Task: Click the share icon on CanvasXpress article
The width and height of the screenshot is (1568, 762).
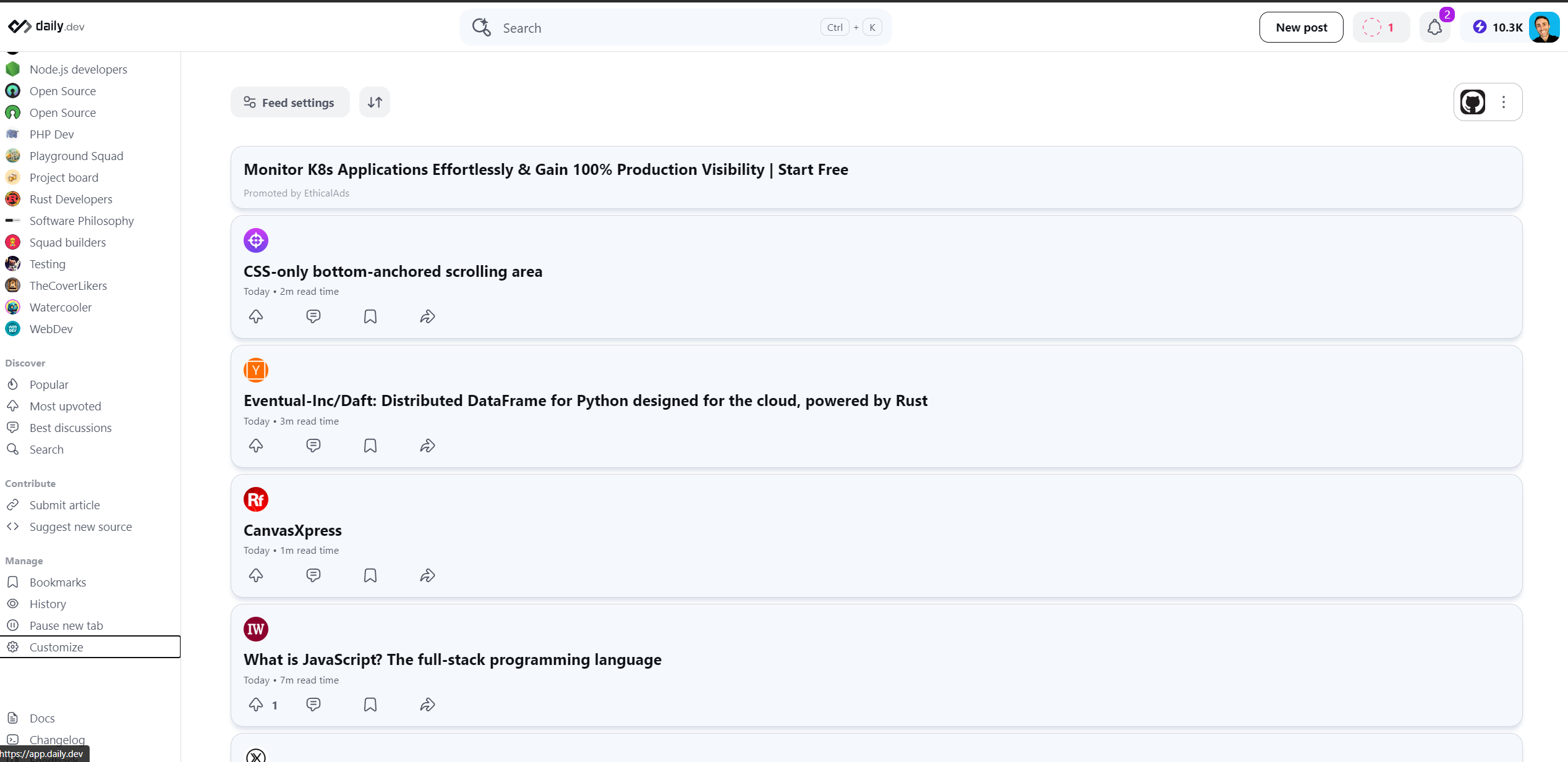Action: click(428, 575)
